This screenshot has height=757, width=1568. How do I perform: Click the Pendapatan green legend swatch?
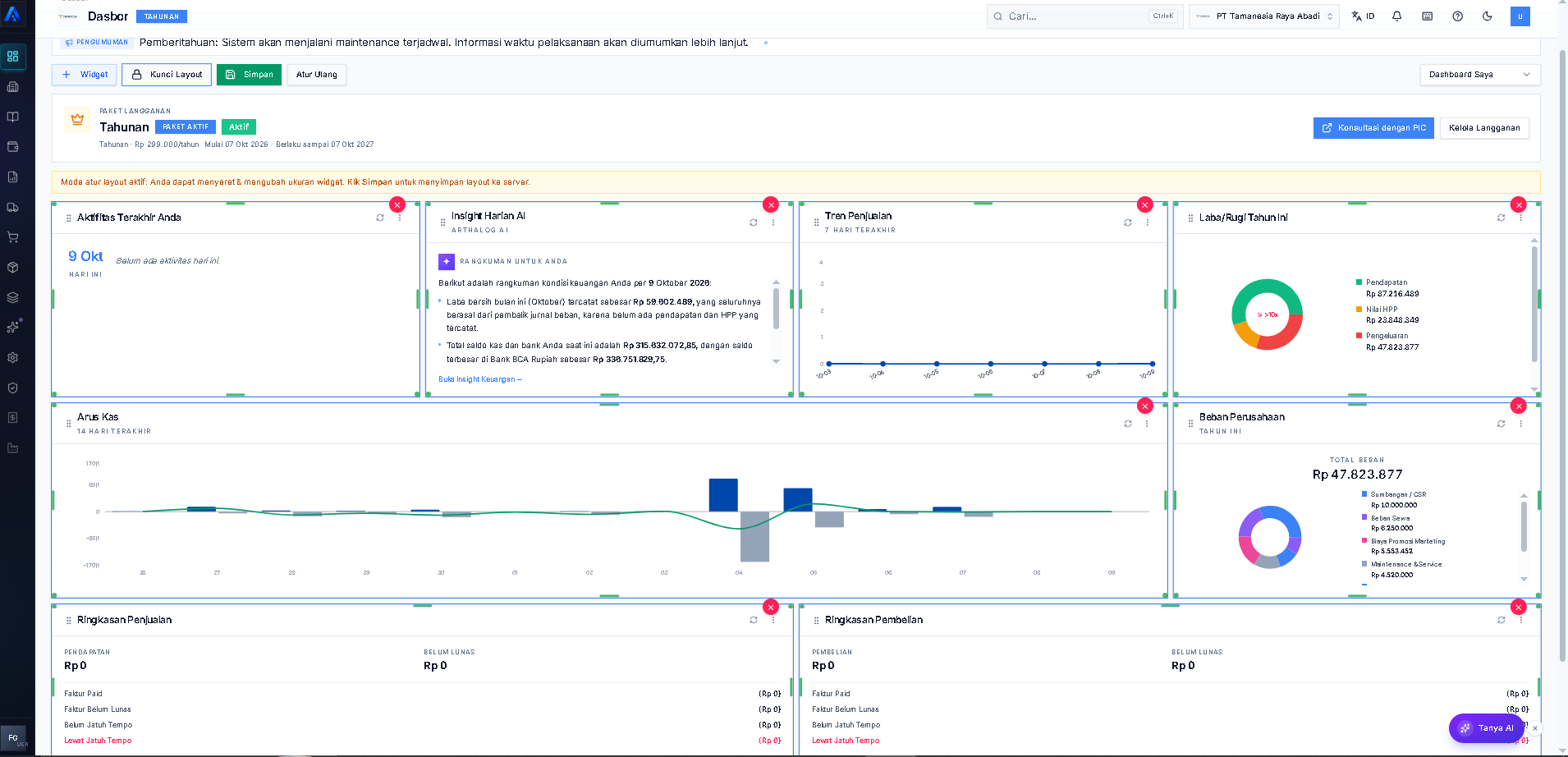1359,282
